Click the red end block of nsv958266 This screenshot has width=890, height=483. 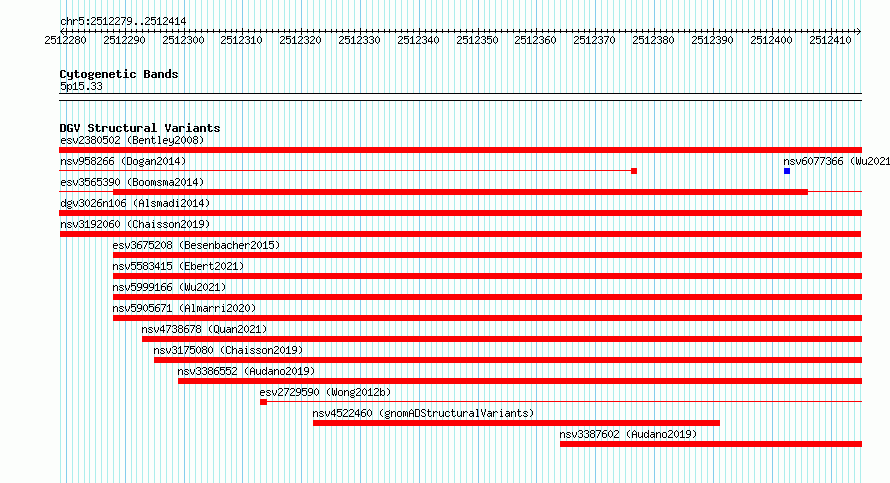634,171
